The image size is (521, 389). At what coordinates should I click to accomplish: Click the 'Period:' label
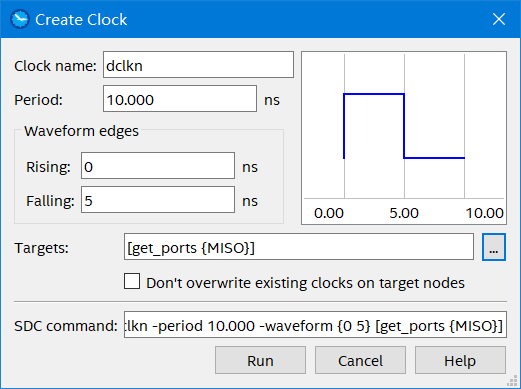[x=38, y=100]
